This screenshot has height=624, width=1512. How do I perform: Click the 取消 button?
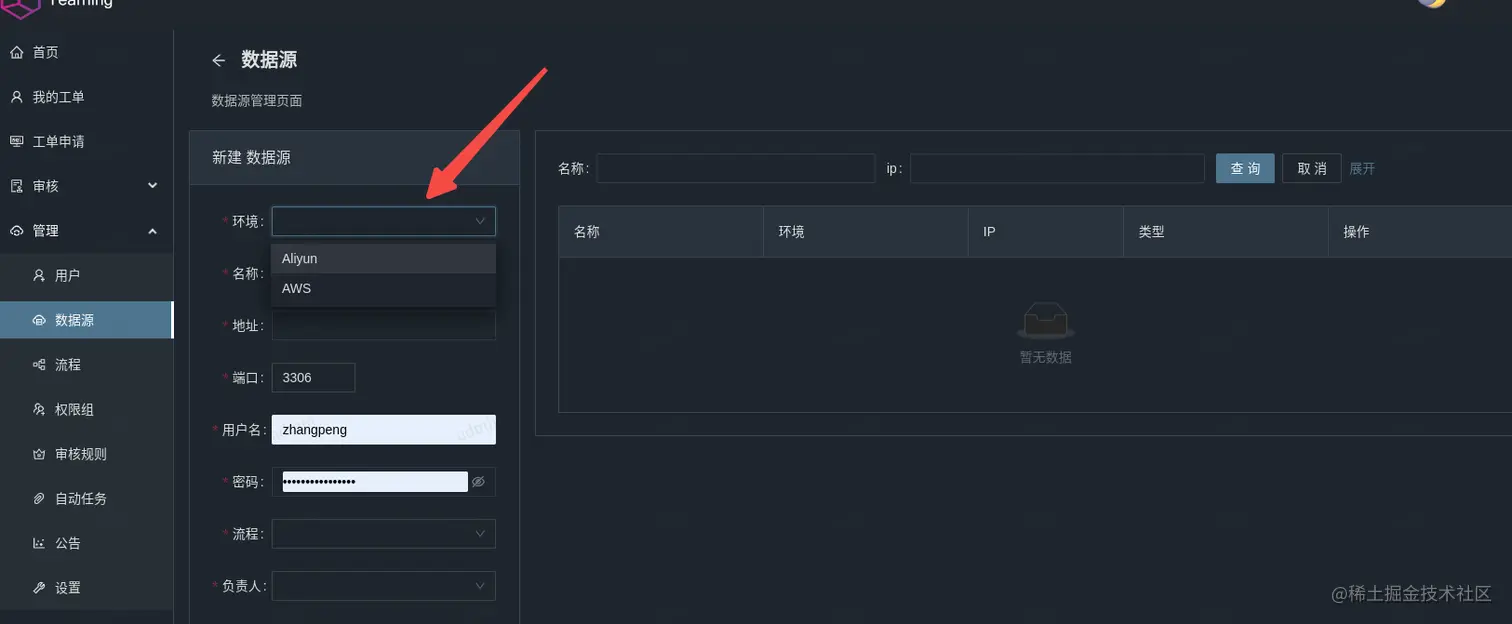[1312, 168]
